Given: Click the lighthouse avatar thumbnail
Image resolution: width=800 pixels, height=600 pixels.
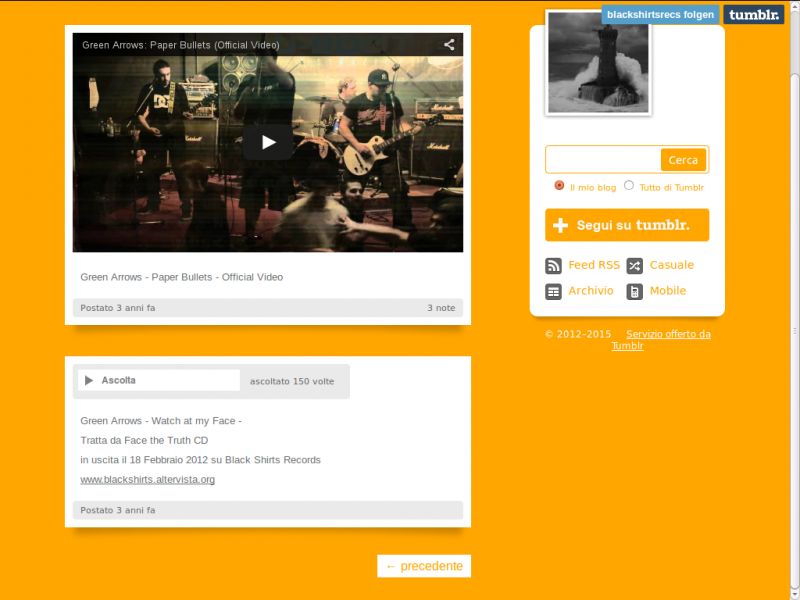Looking at the screenshot, I should [x=598, y=63].
